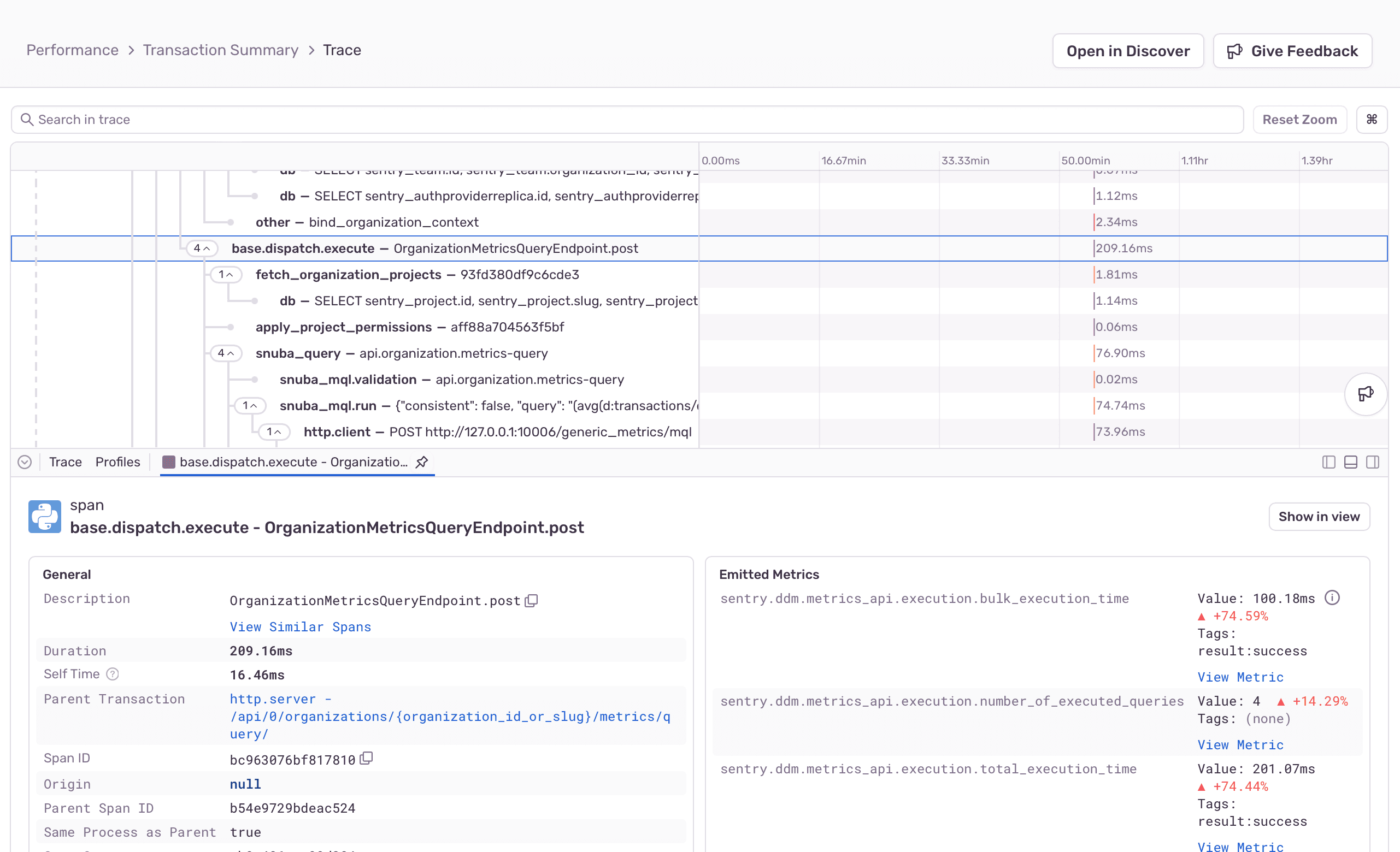This screenshot has height=852, width=1400.
Task: Select the right-dock drawer layout icon
Action: click(x=1373, y=462)
